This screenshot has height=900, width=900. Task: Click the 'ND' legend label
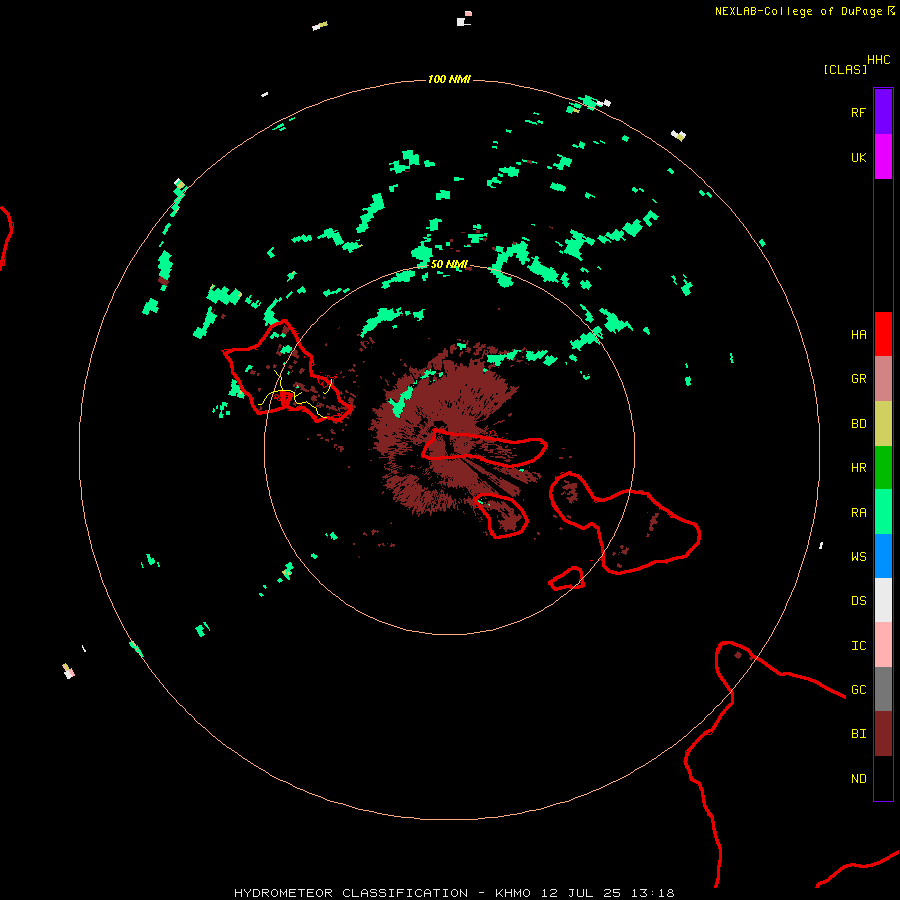click(858, 779)
